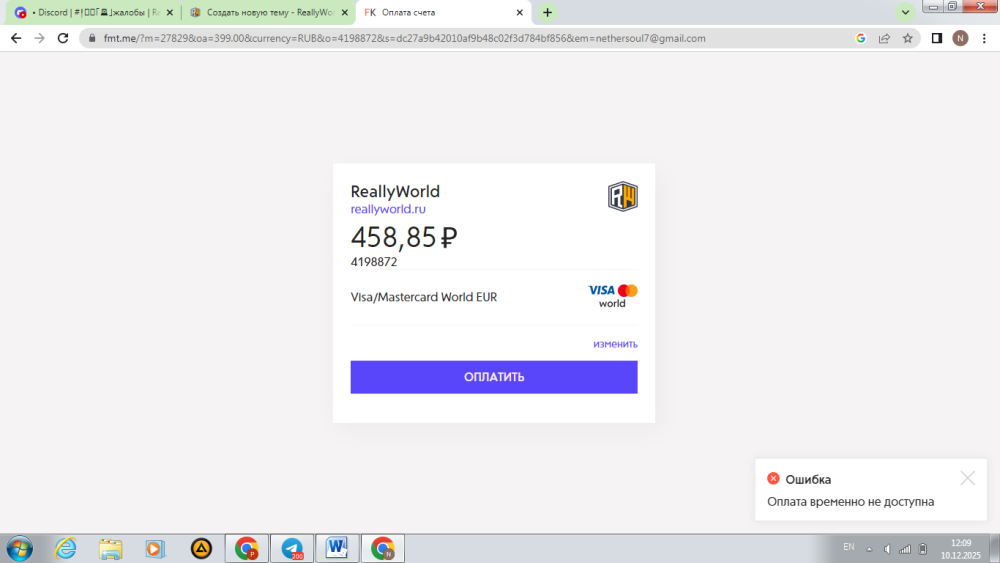Launch Internet Explorer from the taskbar
Image resolution: width=1000 pixels, height=563 pixels.
coord(65,548)
